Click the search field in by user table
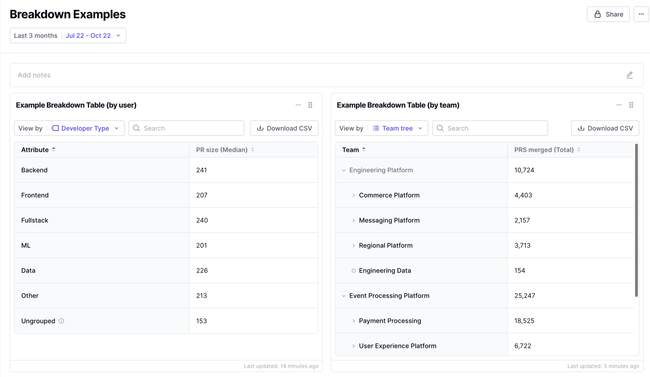 coord(187,128)
